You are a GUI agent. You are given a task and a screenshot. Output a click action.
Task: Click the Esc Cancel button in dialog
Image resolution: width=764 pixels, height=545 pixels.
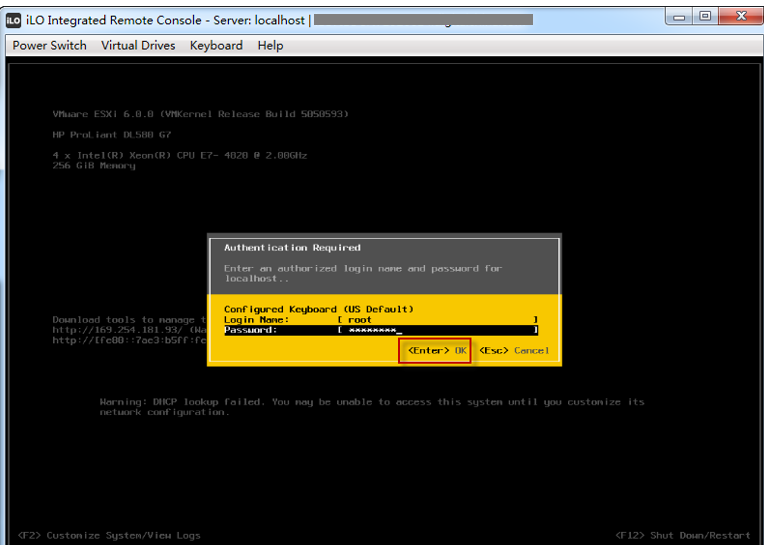[514, 350]
